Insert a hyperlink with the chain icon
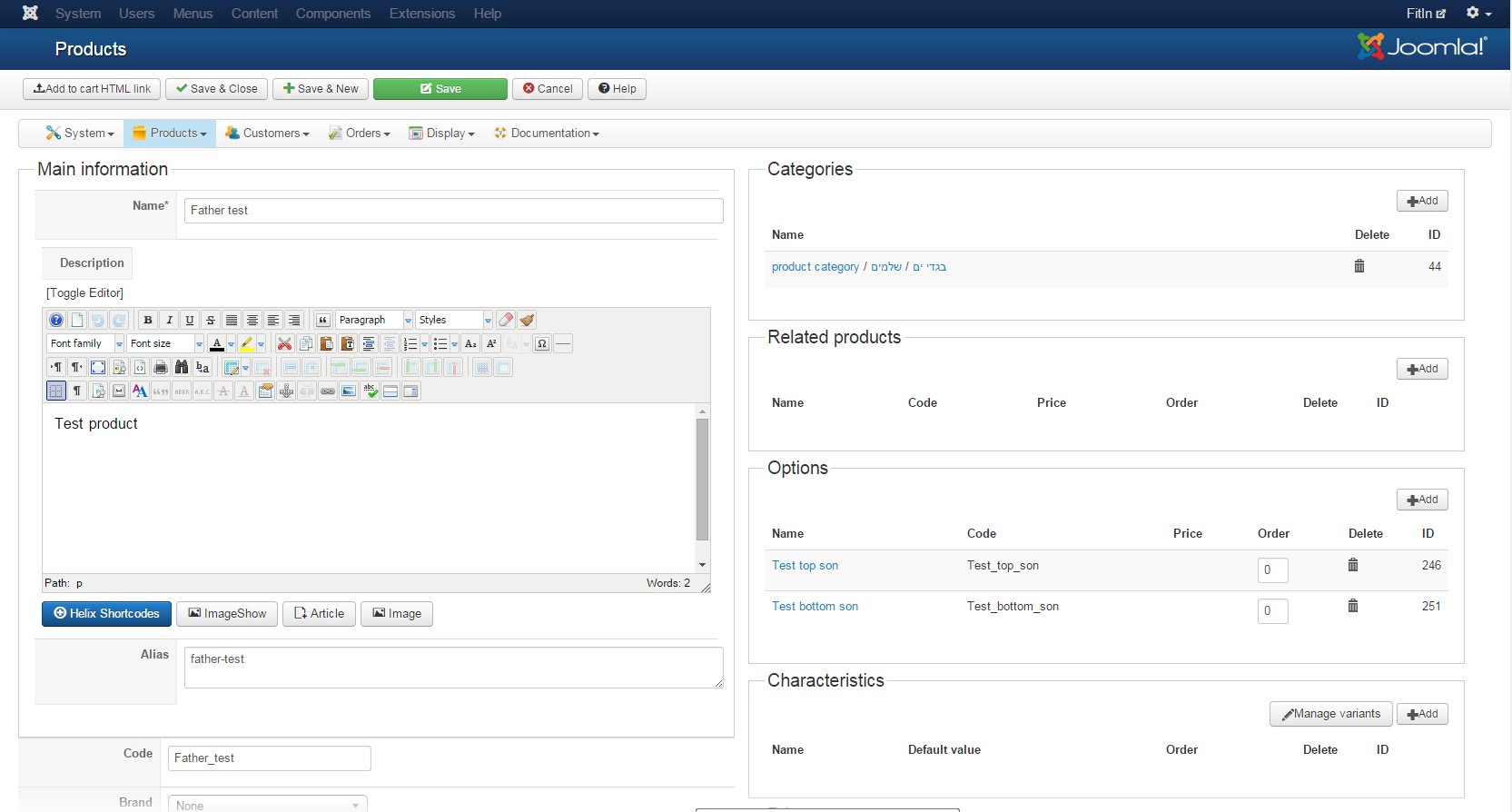 pos(328,391)
